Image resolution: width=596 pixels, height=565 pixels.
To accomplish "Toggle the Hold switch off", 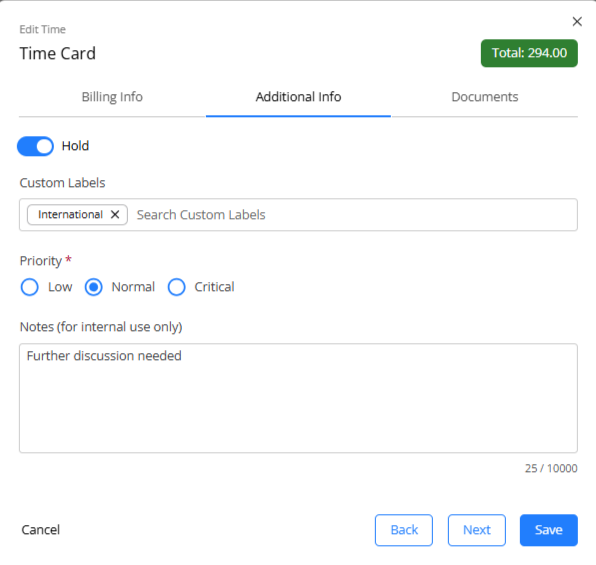I will tap(35, 146).
